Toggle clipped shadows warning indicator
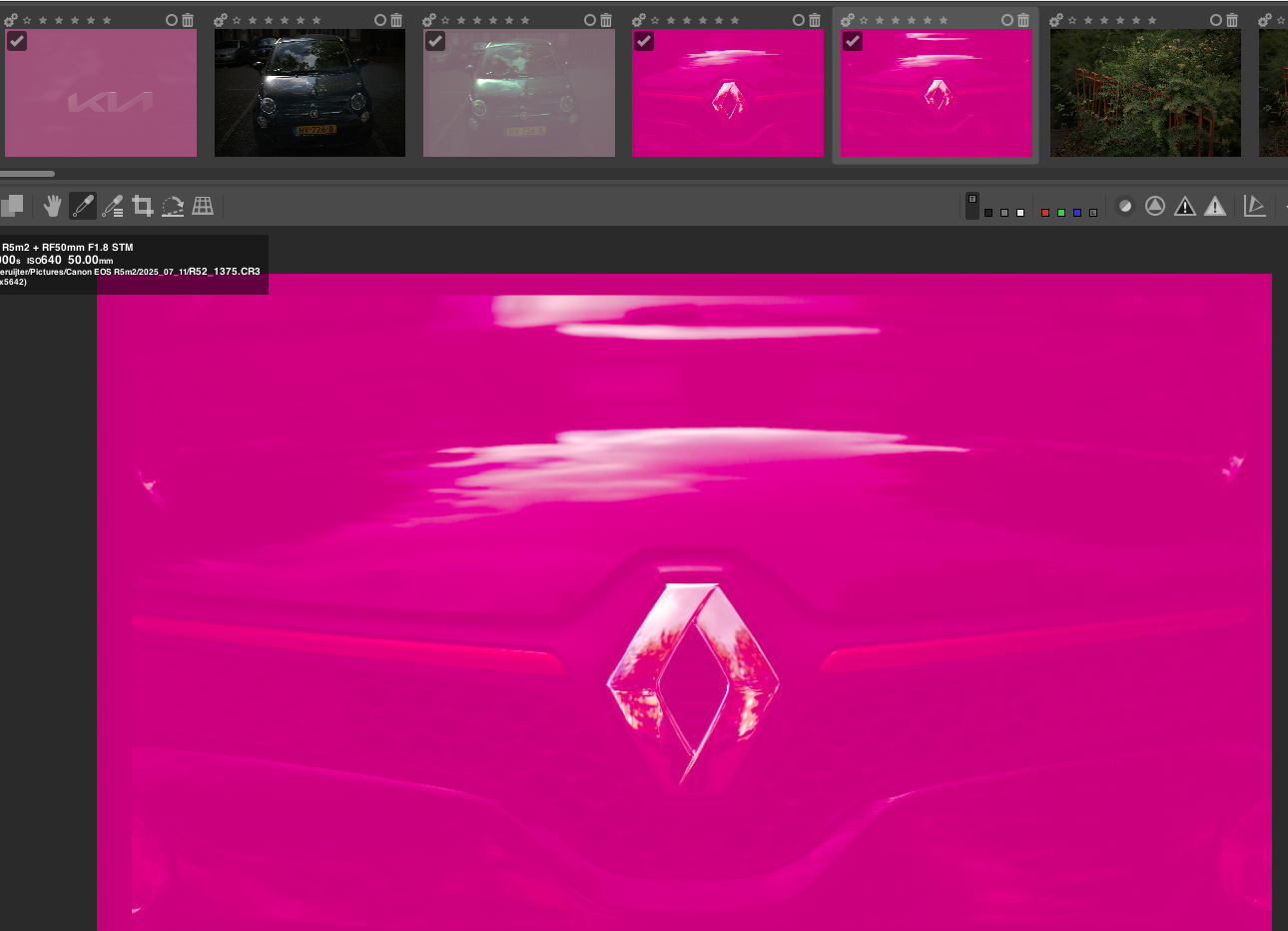 click(x=1185, y=206)
